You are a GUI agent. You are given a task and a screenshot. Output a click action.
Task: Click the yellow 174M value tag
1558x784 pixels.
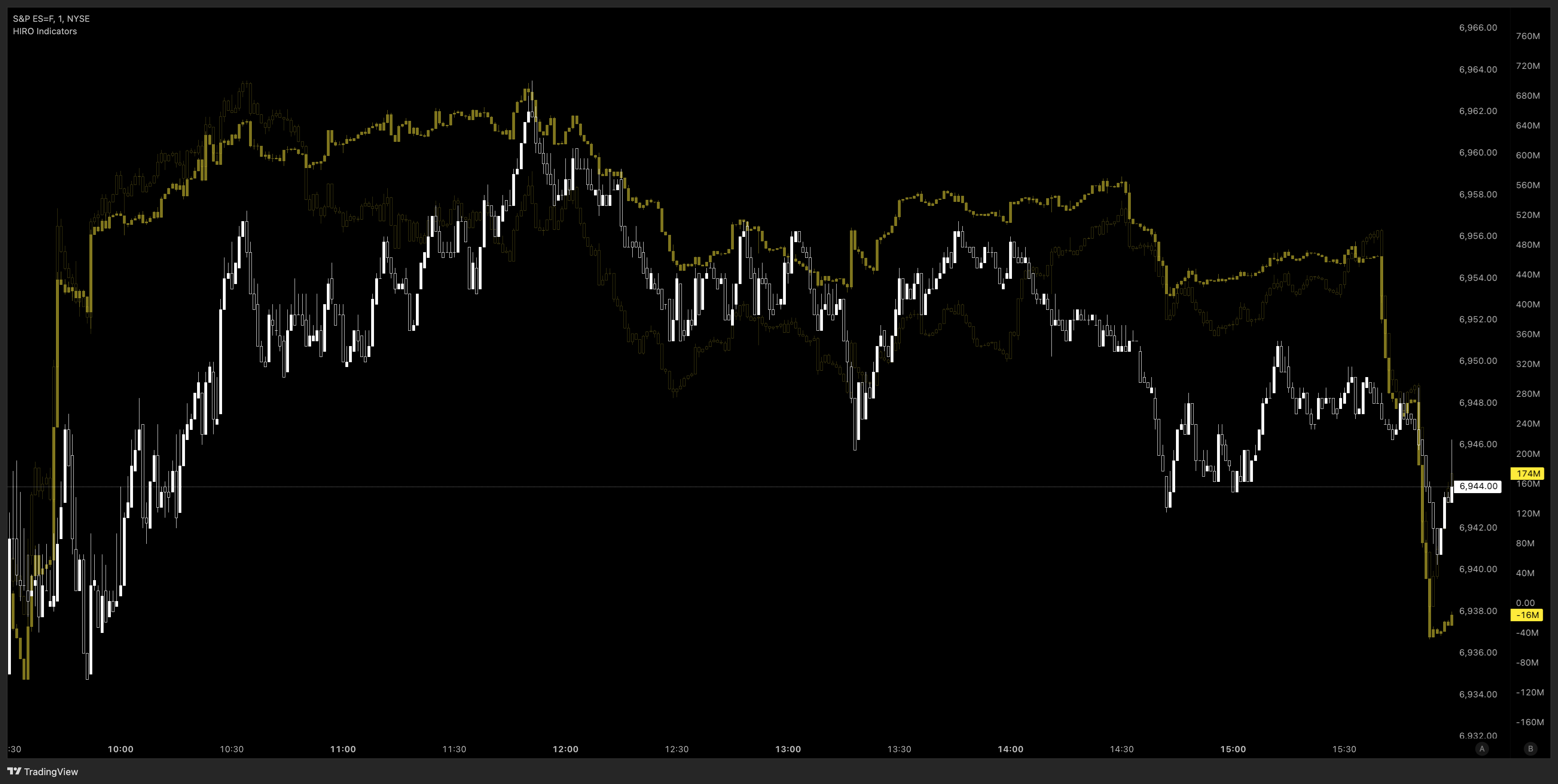click(1528, 473)
